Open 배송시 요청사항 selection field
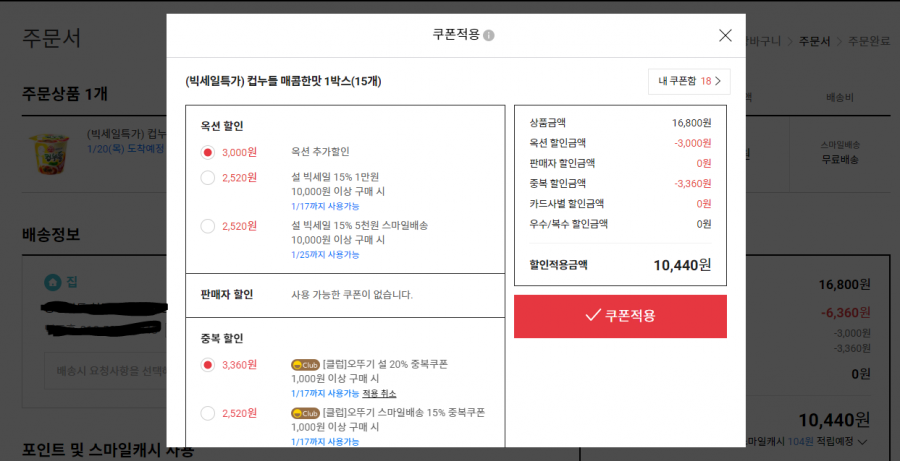The image size is (900, 461). coord(106,370)
